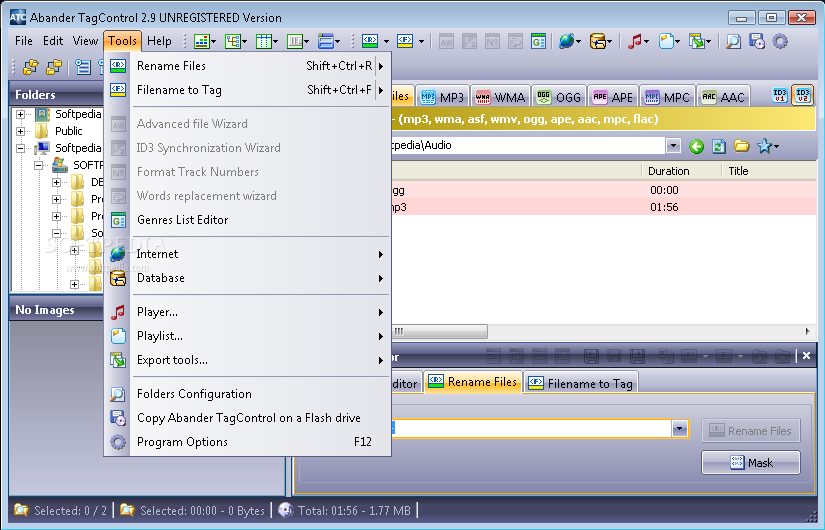
Task: Click the first folder icon in second toolbar
Action: tap(31, 67)
